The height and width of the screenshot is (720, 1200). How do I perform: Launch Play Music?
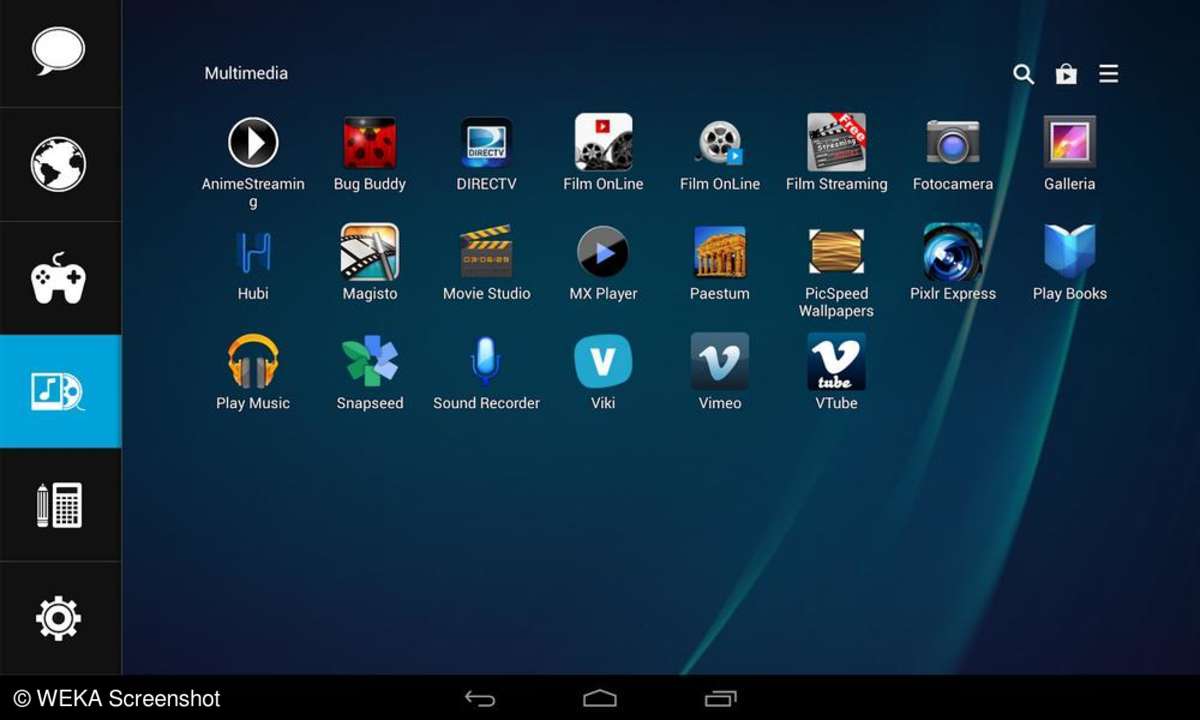253,361
